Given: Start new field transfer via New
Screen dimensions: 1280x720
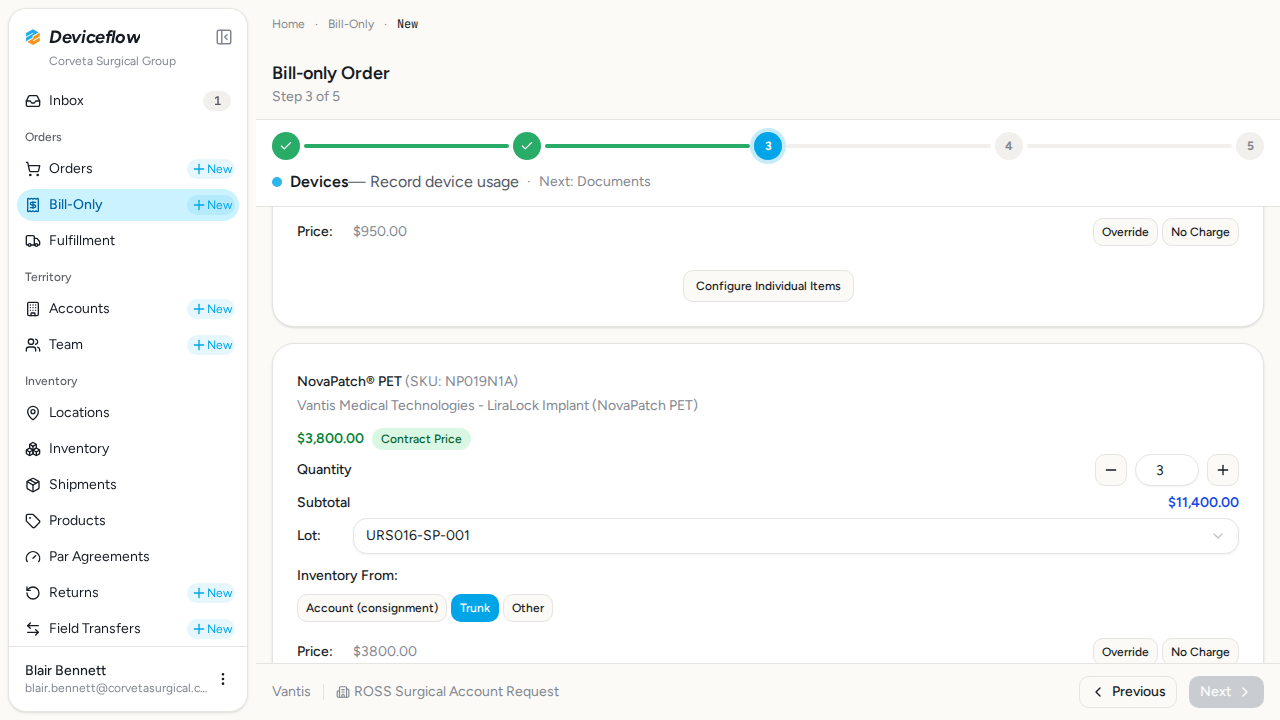Looking at the screenshot, I should click(212, 629).
